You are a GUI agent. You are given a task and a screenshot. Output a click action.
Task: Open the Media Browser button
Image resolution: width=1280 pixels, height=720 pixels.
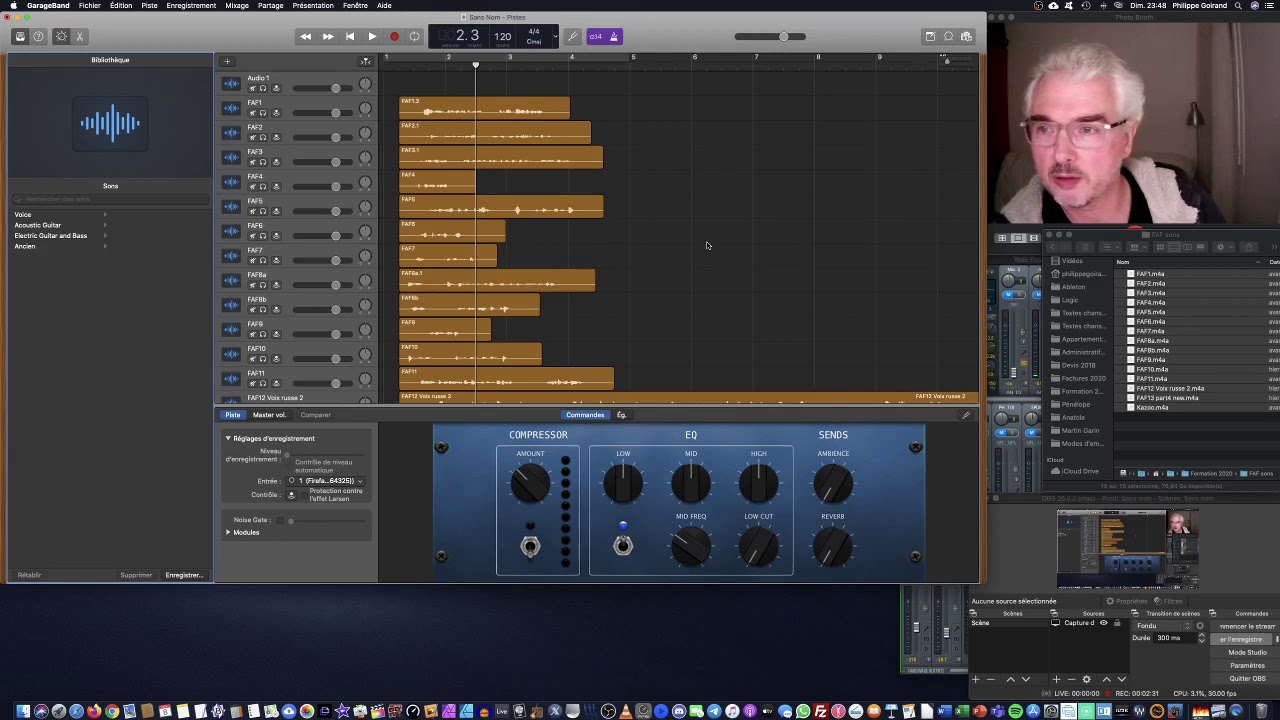pos(966,37)
